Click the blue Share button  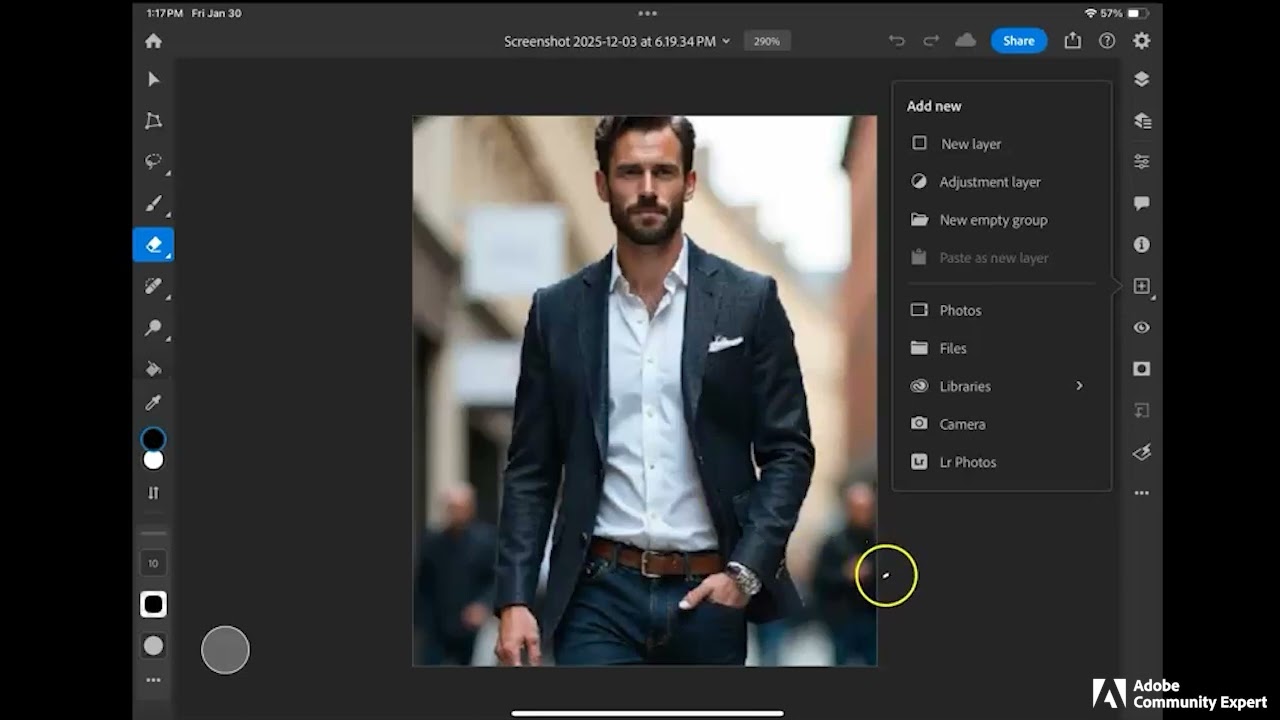pos(1019,41)
